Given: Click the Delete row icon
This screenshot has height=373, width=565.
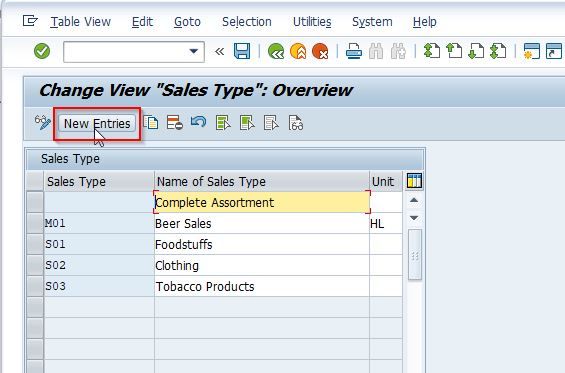Looking at the screenshot, I should pyautogui.click(x=175, y=123).
